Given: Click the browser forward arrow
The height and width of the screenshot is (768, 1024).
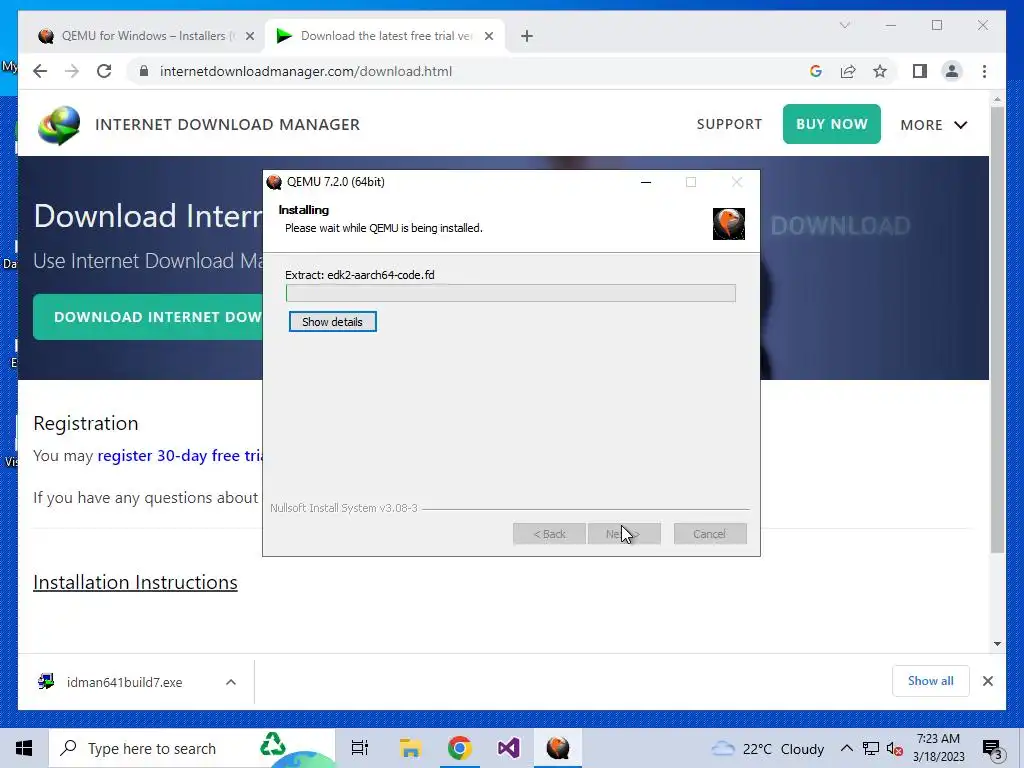Looking at the screenshot, I should click(x=72, y=71).
